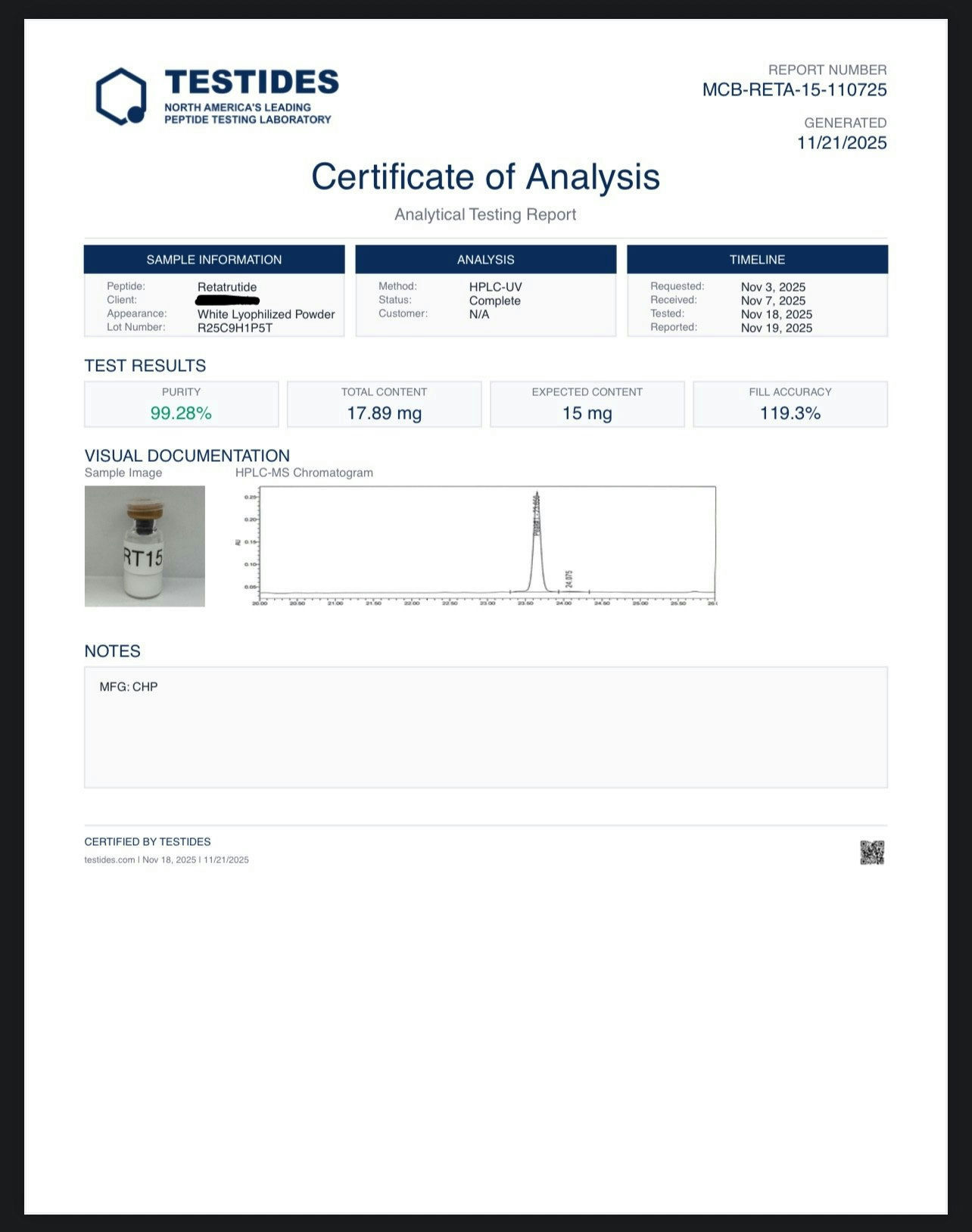This screenshot has height=1232, width=972.
Task: Click the HPLC-MS Chromatogram label
Action: pyautogui.click(x=304, y=473)
